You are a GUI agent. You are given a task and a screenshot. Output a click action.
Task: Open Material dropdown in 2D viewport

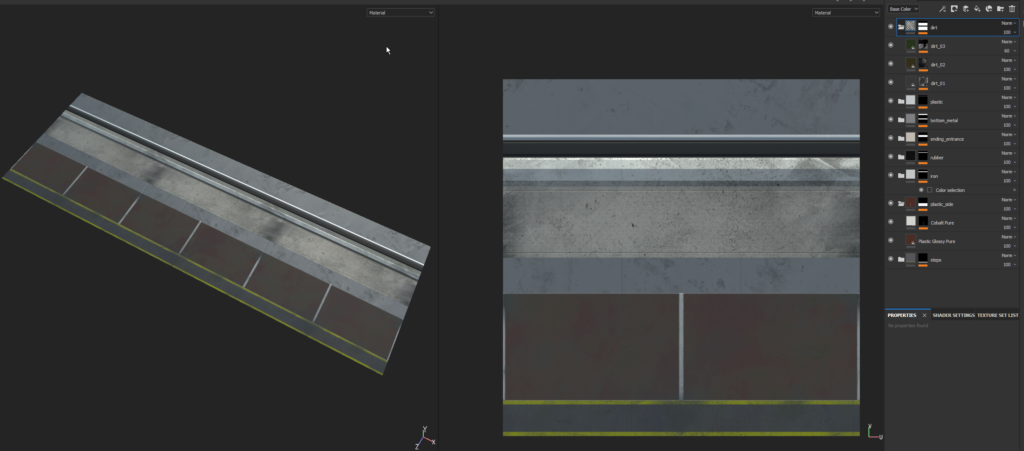click(x=846, y=12)
